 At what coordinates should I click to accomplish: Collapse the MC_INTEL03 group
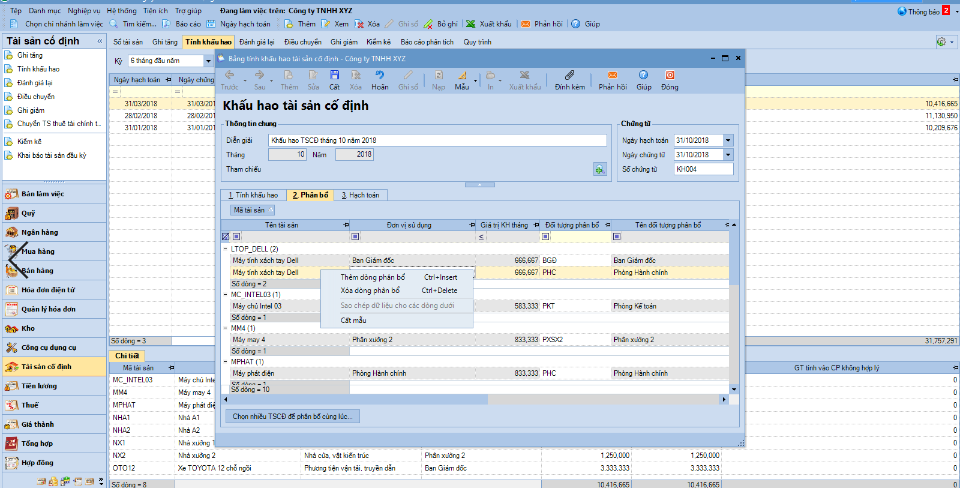point(225,295)
